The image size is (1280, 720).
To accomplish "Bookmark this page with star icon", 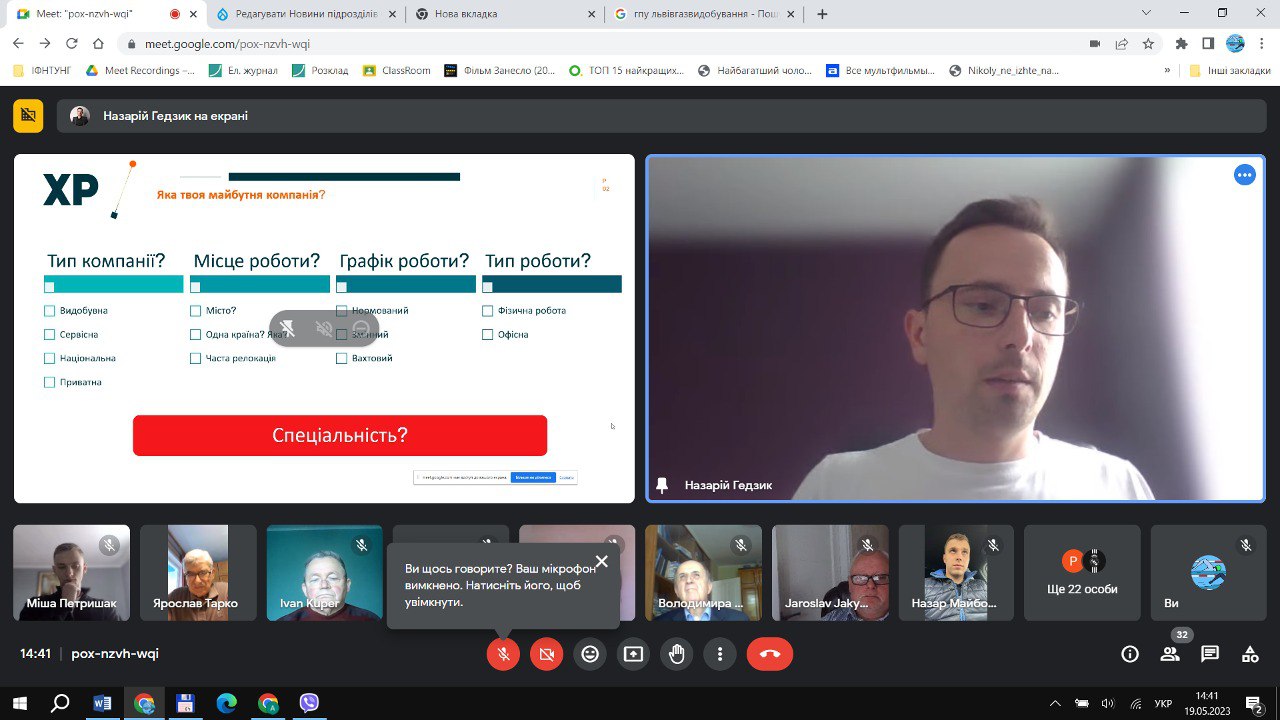I will point(1149,44).
